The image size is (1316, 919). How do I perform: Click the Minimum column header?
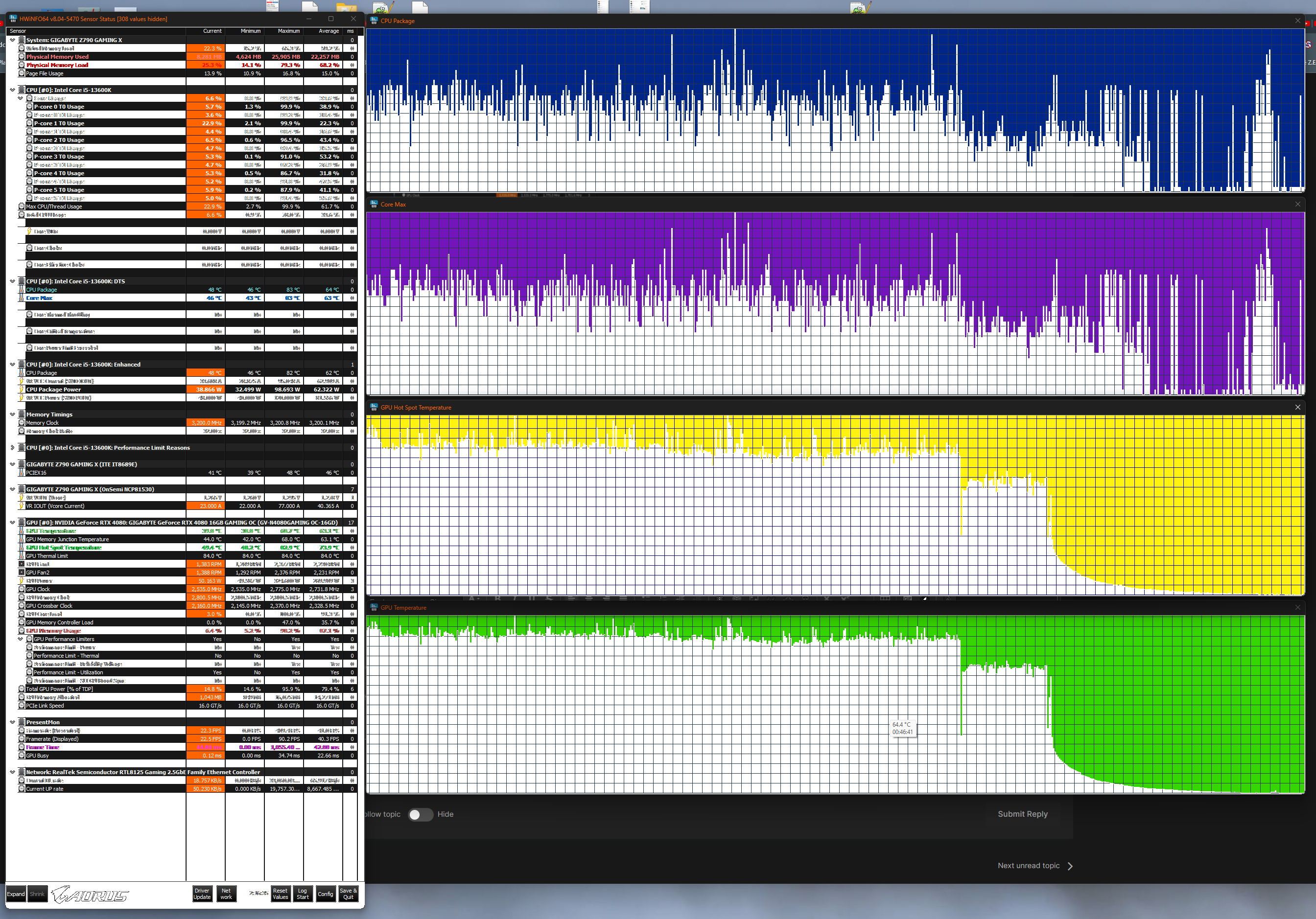coord(245,31)
